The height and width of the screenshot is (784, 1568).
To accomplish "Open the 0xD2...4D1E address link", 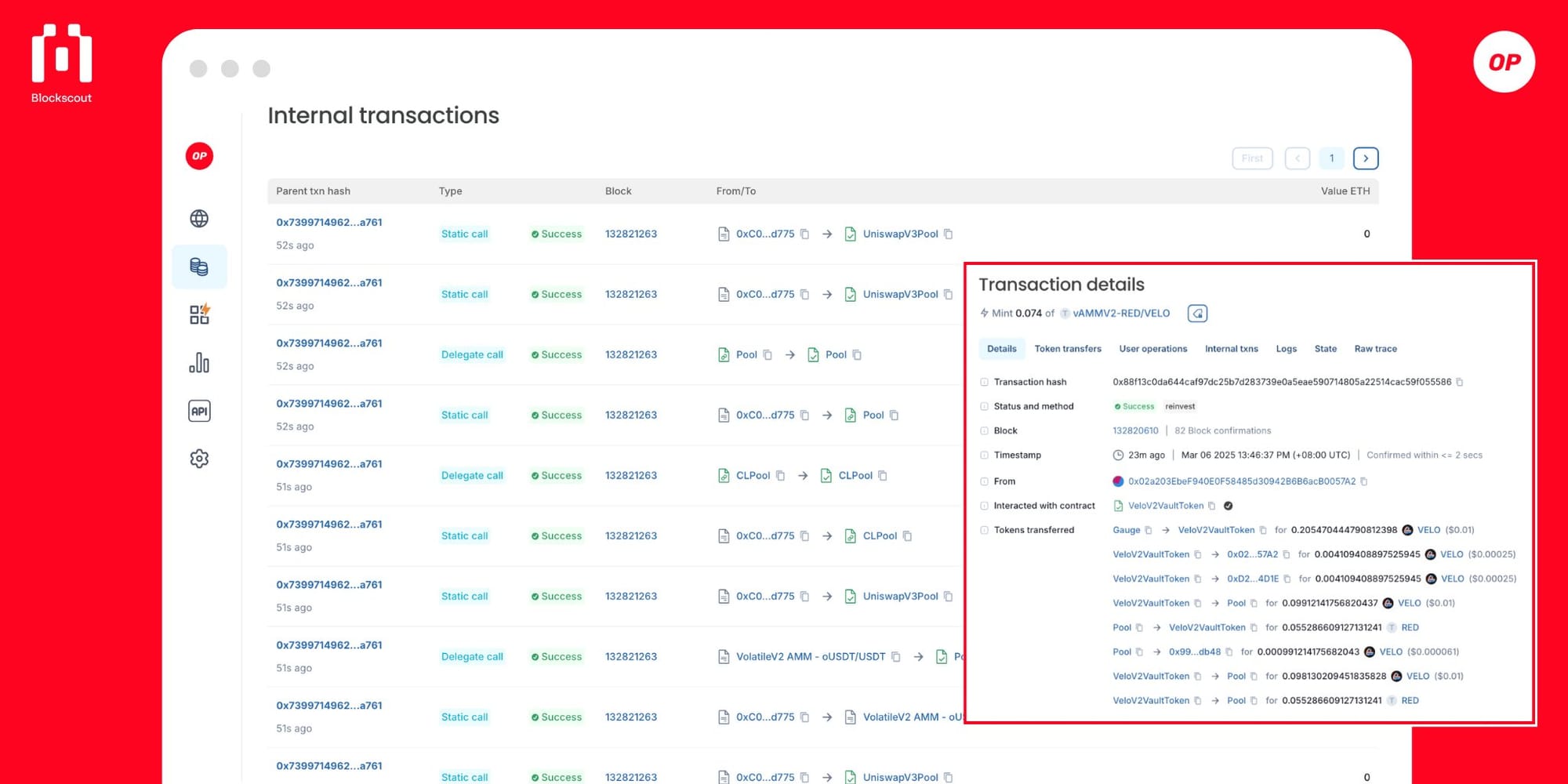I will pyautogui.click(x=1253, y=579).
